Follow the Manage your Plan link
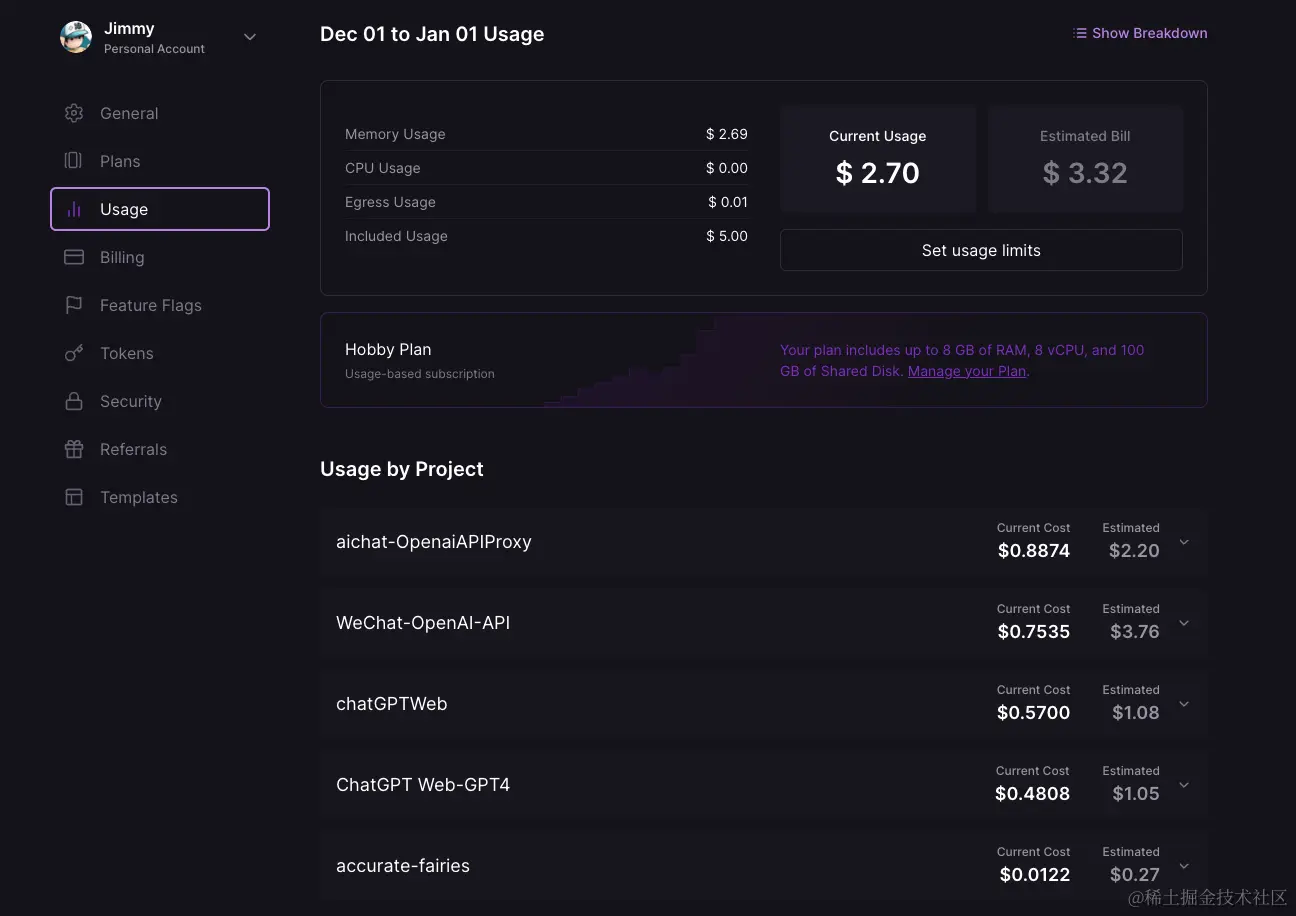 click(x=967, y=371)
